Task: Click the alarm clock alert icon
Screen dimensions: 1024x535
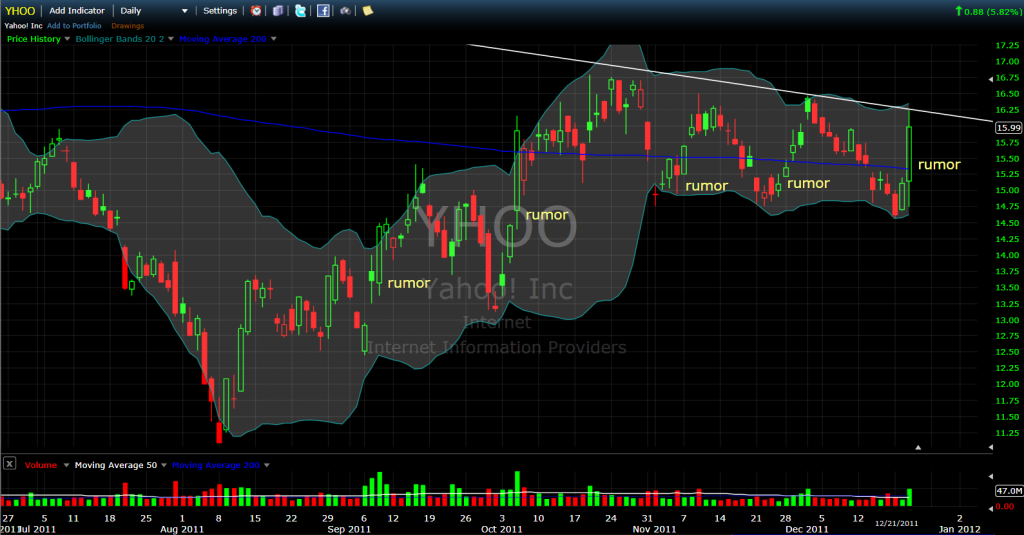Action: (256, 10)
